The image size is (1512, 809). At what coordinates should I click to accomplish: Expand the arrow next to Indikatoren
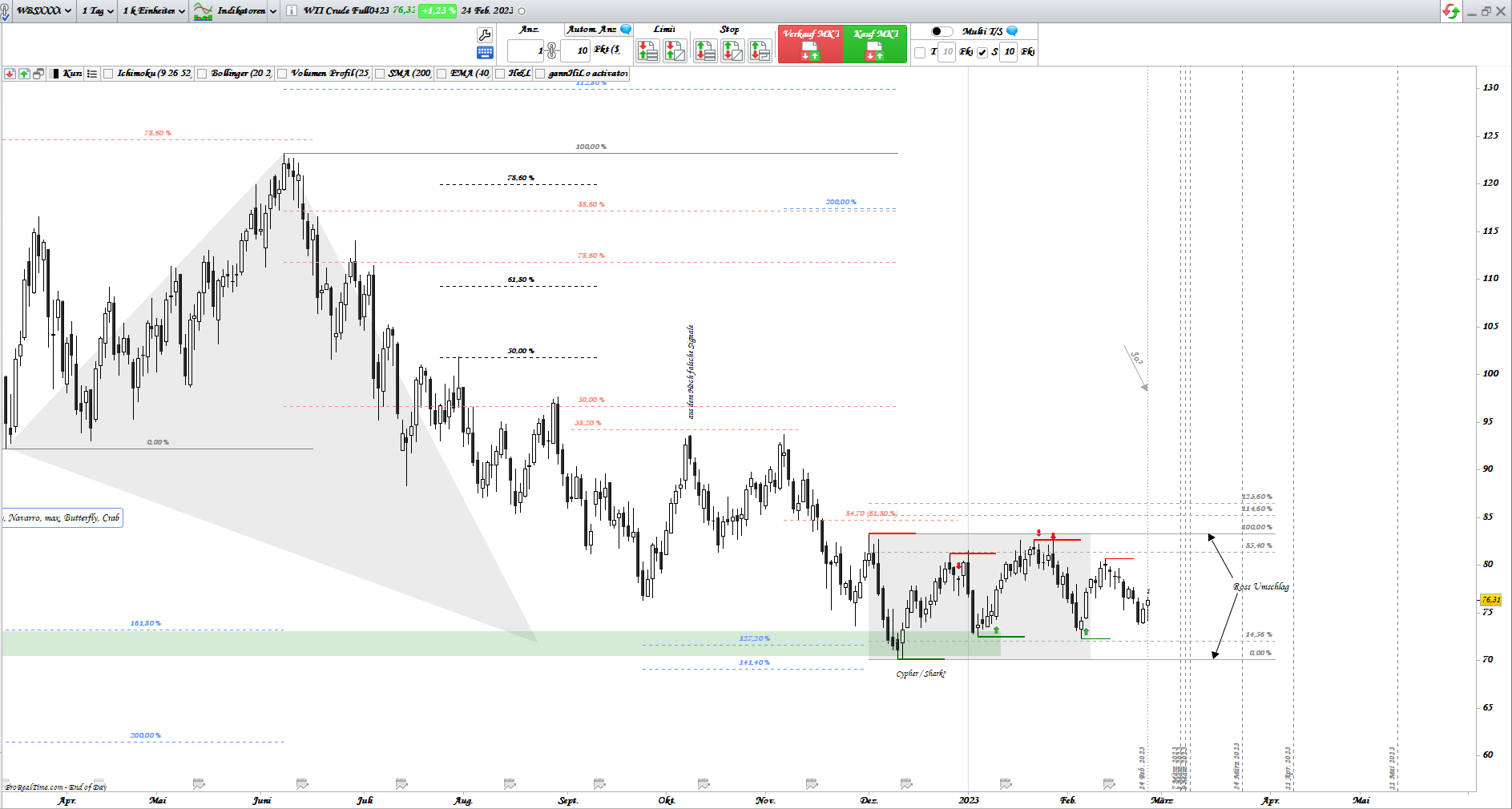click(x=273, y=11)
